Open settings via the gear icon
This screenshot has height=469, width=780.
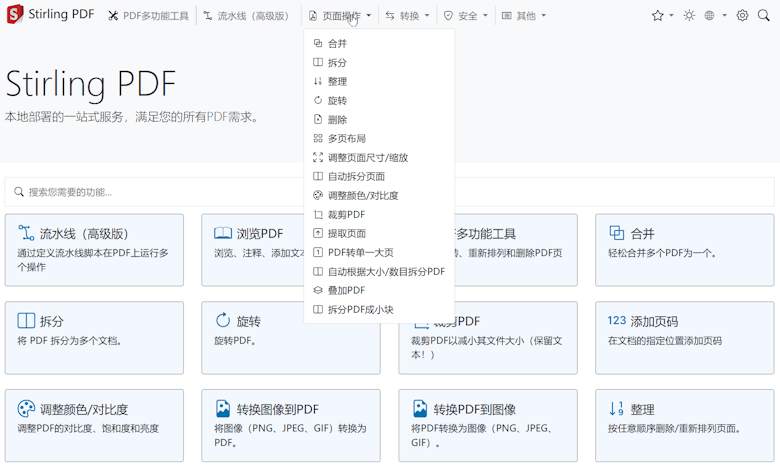coord(742,16)
